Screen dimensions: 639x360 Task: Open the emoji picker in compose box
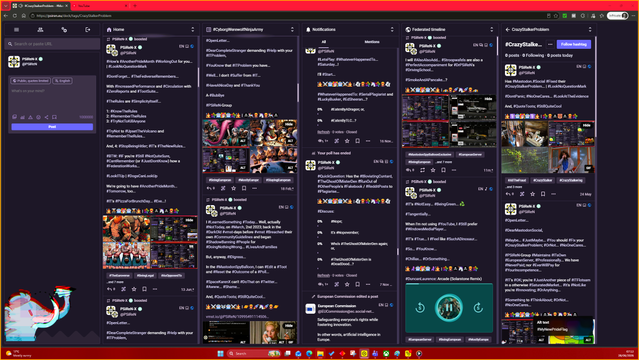[38, 117]
